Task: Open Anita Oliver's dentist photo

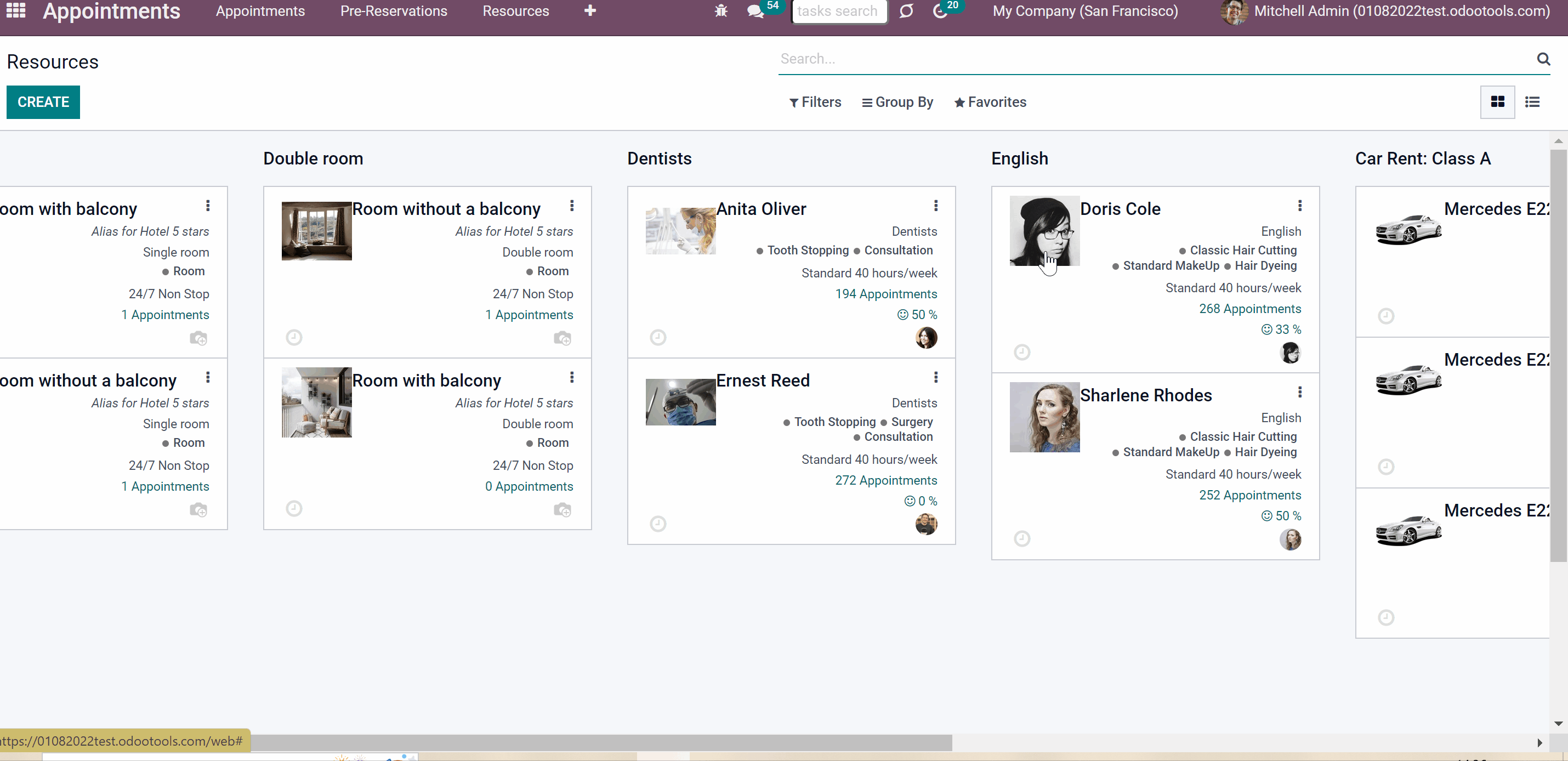Action: [x=680, y=231]
